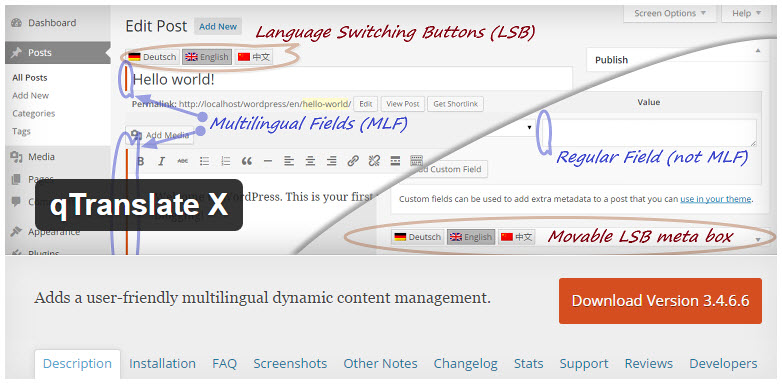Viewport: 782px width, 384px height.
Task: Click the Get Shortlink button
Action: (x=455, y=104)
